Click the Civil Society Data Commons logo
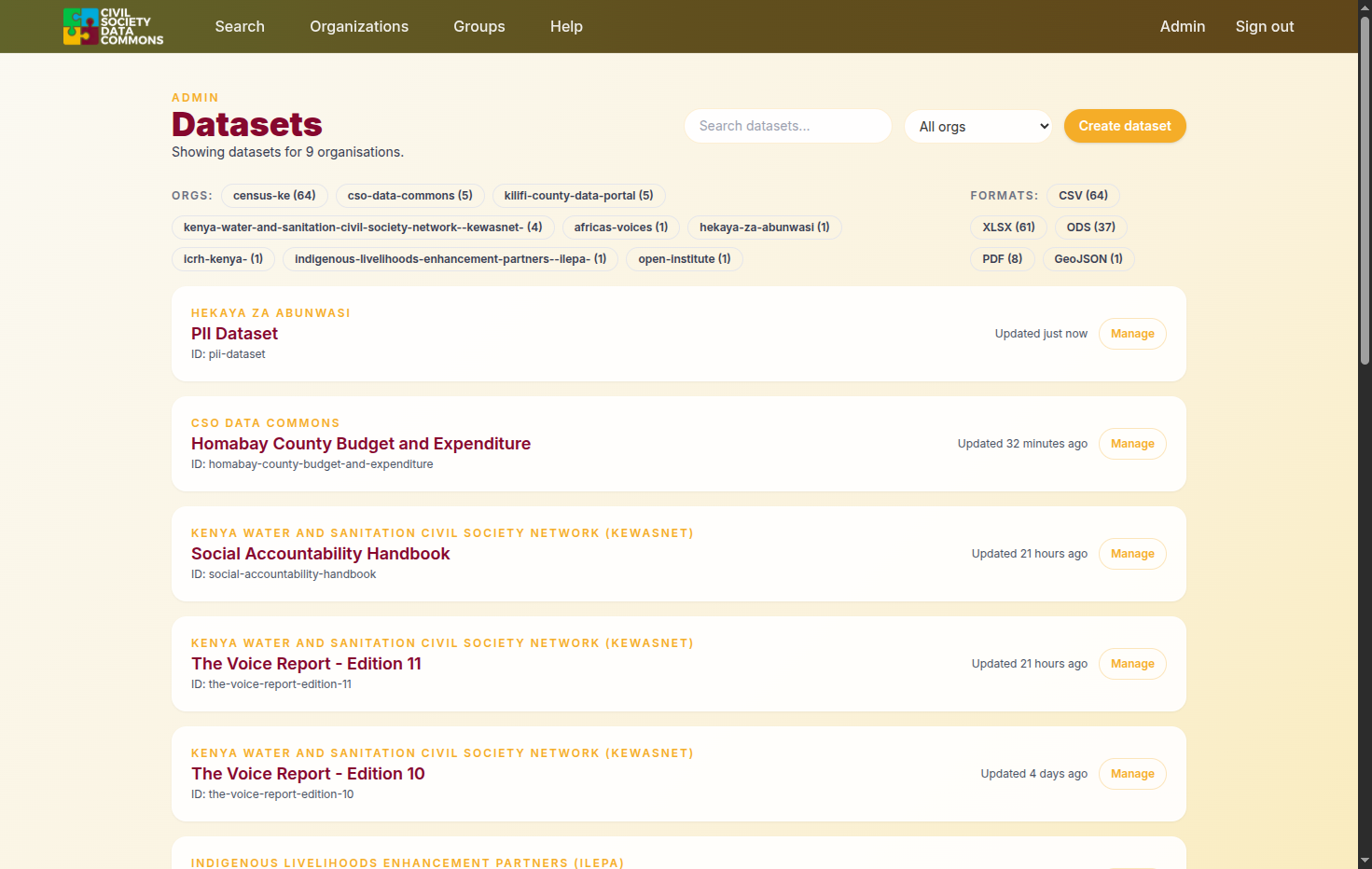The image size is (1372, 869). [x=114, y=26]
